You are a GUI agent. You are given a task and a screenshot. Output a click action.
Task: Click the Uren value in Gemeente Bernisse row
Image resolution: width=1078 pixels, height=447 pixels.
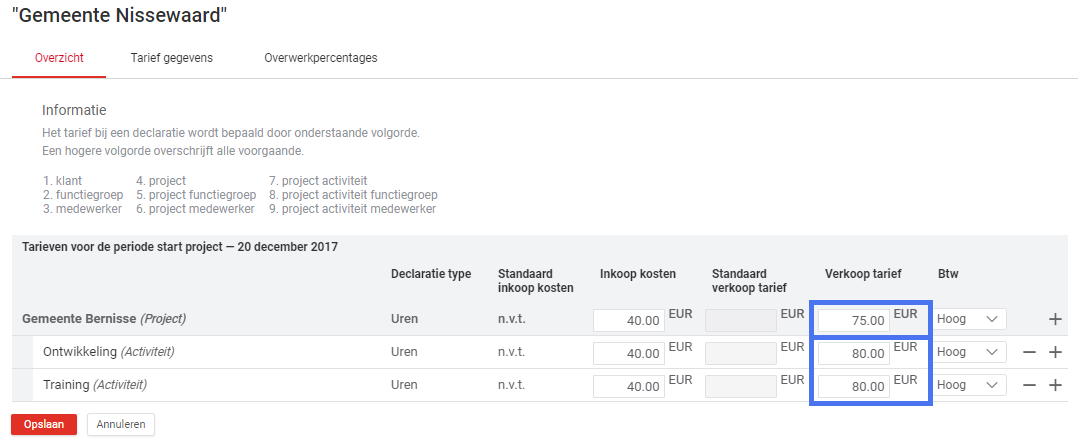pos(404,319)
